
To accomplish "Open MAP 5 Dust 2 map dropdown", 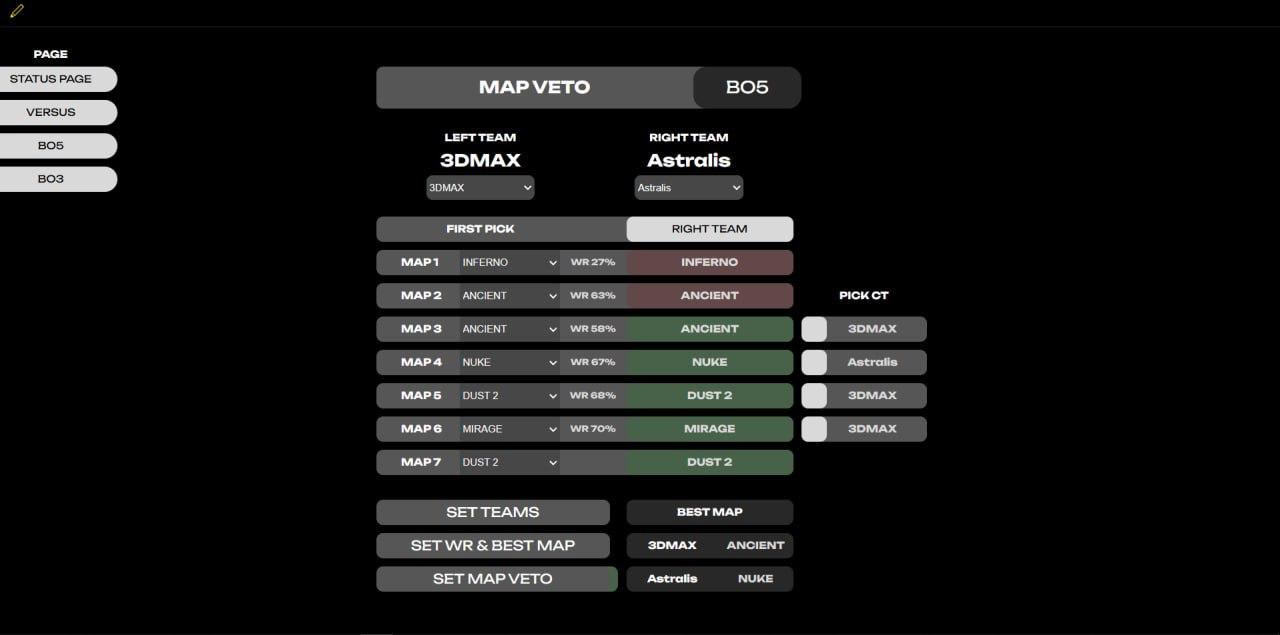I will coord(509,396).
